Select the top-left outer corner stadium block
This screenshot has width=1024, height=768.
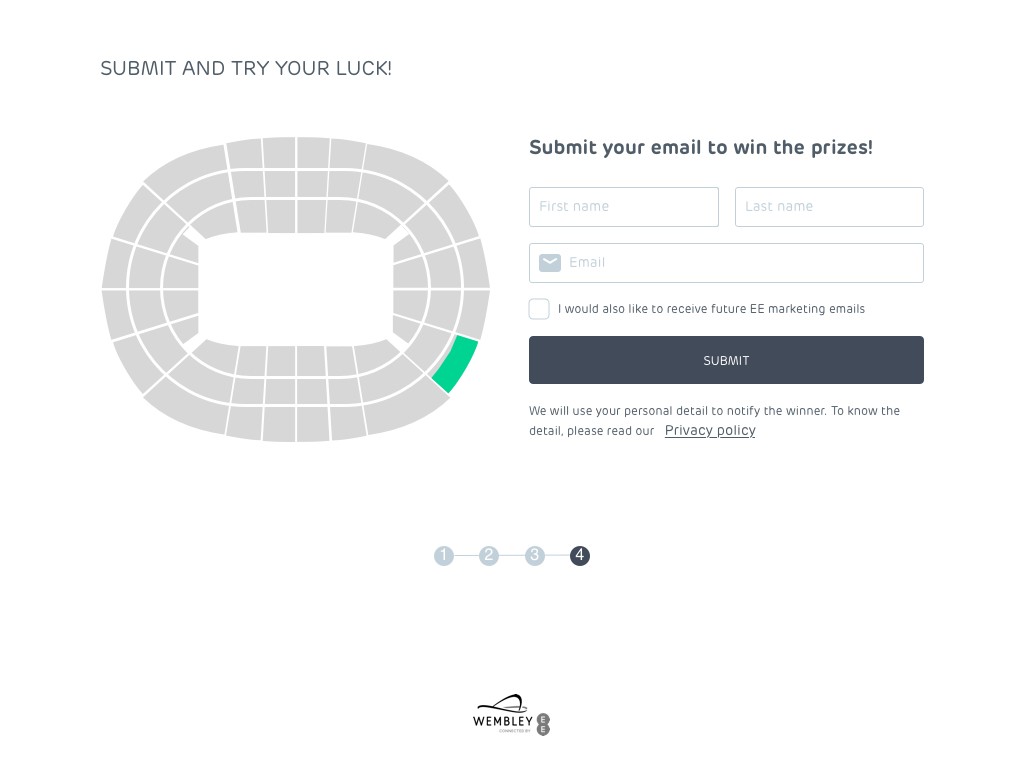(x=185, y=170)
